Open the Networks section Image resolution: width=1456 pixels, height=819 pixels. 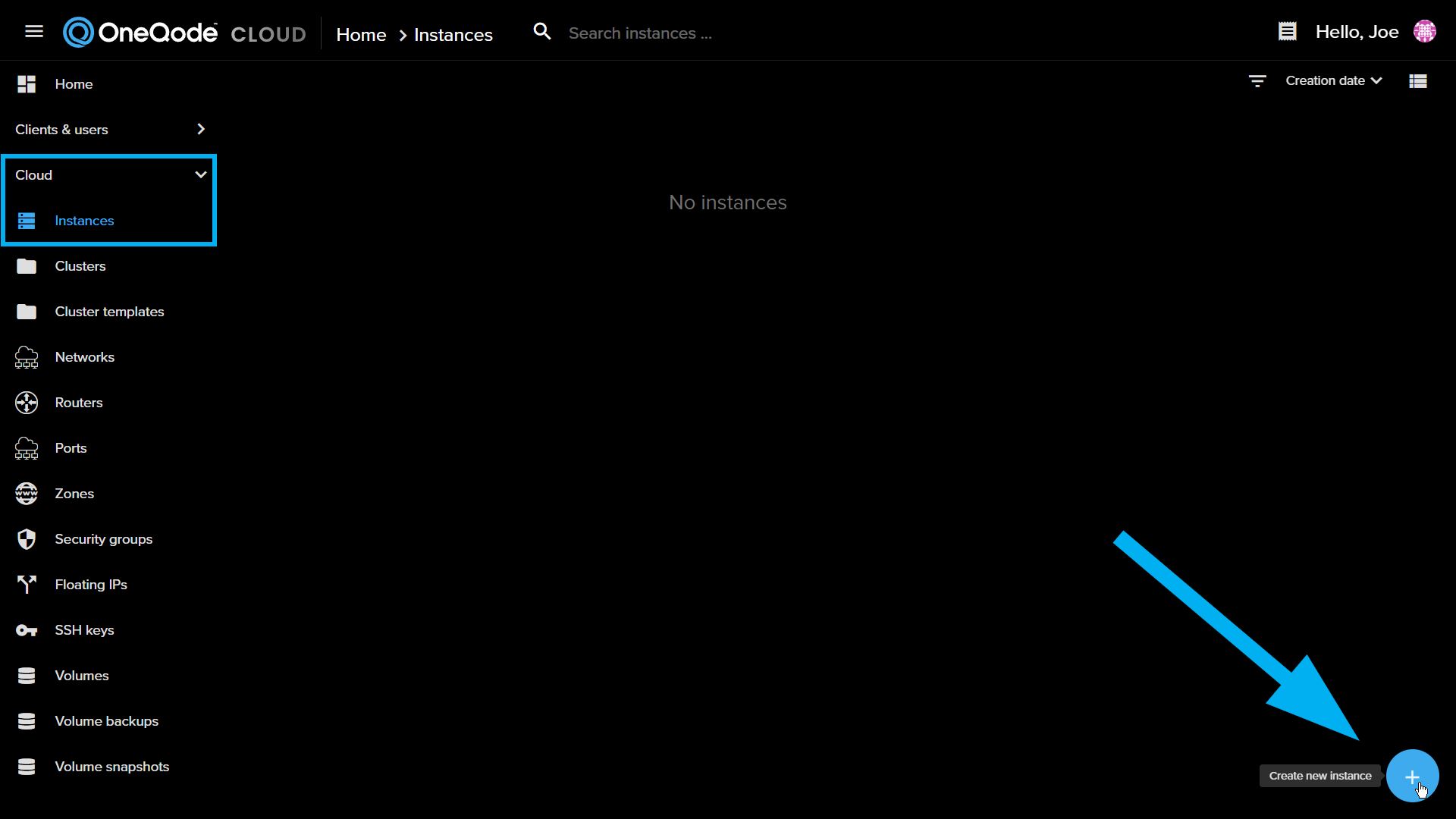point(84,356)
